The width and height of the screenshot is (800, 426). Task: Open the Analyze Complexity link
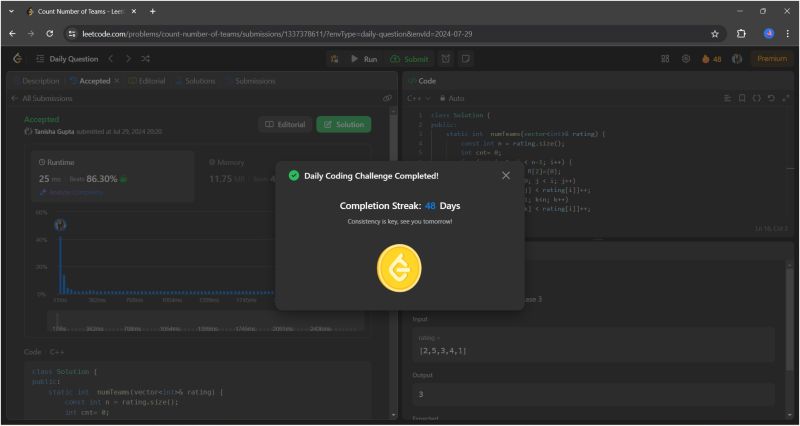[x=71, y=193]
